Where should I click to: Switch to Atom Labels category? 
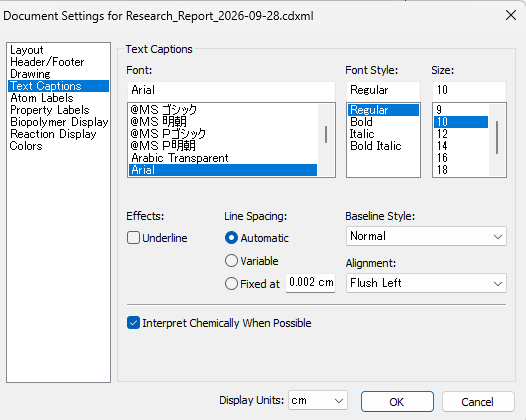click(42, 98)
